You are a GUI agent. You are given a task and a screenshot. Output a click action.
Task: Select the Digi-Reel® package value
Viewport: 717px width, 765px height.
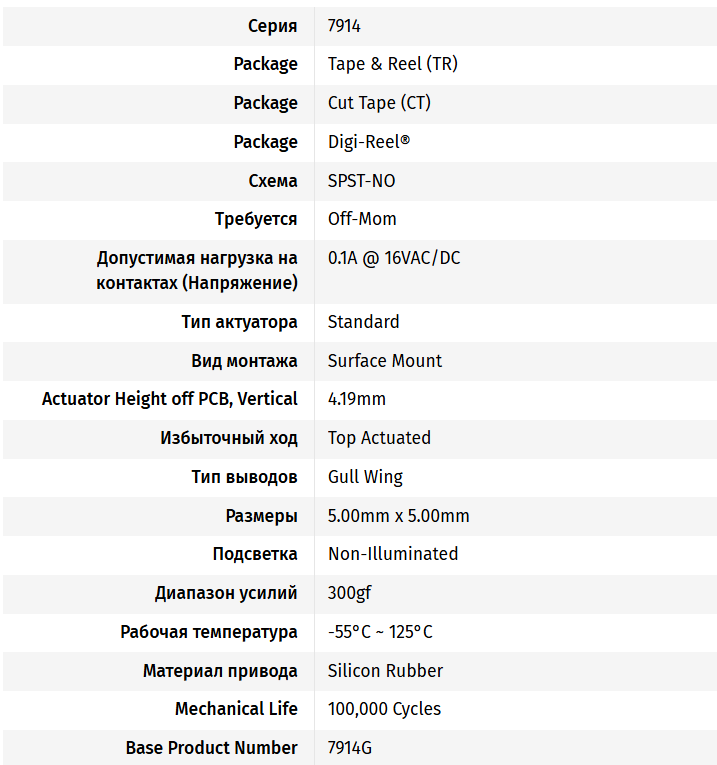[x=369, y=142]
